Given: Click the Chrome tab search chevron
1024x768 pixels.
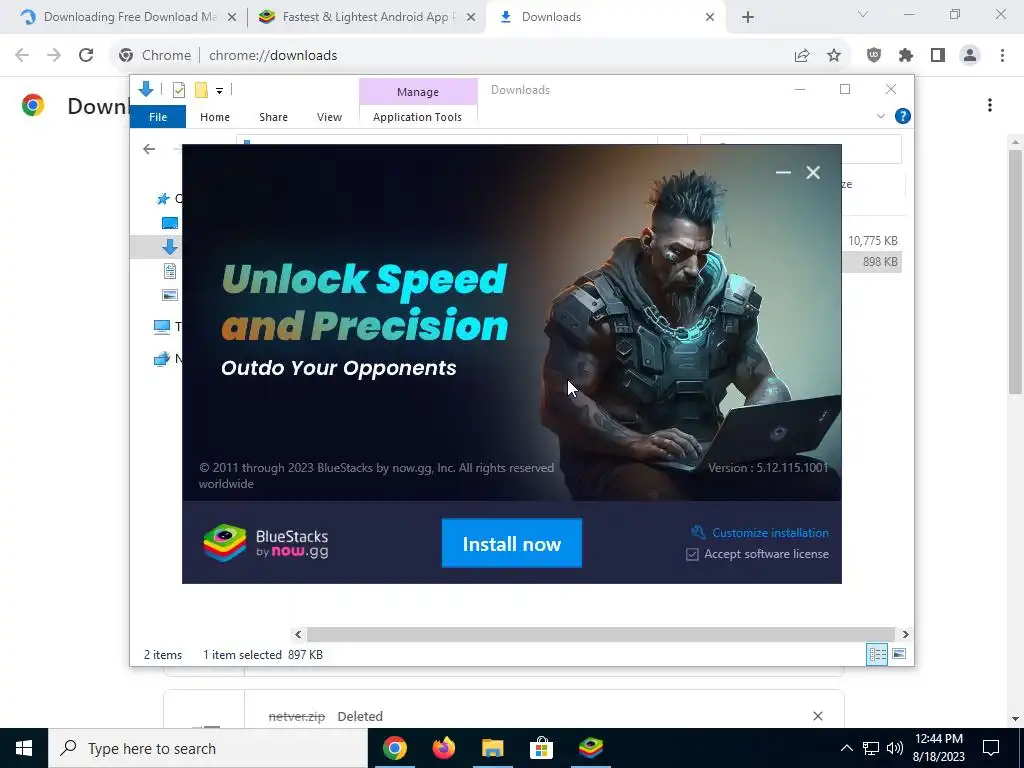Looking at the screenshot, I should (863, 14).
